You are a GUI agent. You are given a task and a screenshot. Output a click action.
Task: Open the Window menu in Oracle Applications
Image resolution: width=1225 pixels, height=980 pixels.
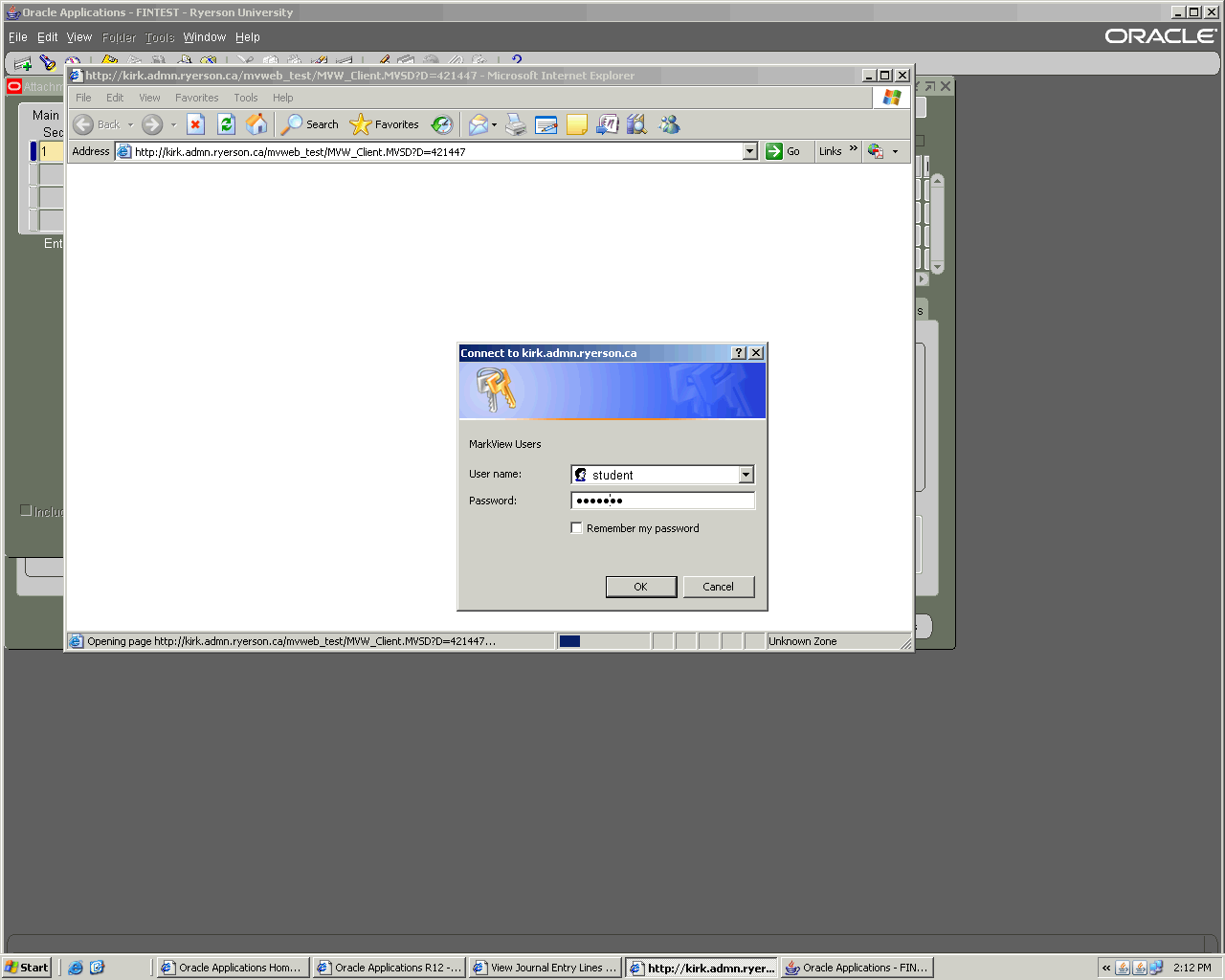204,37
